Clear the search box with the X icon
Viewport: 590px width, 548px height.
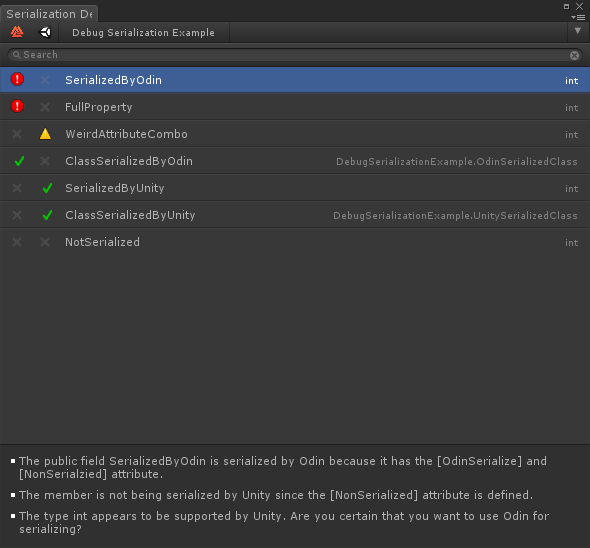point(574,55)
